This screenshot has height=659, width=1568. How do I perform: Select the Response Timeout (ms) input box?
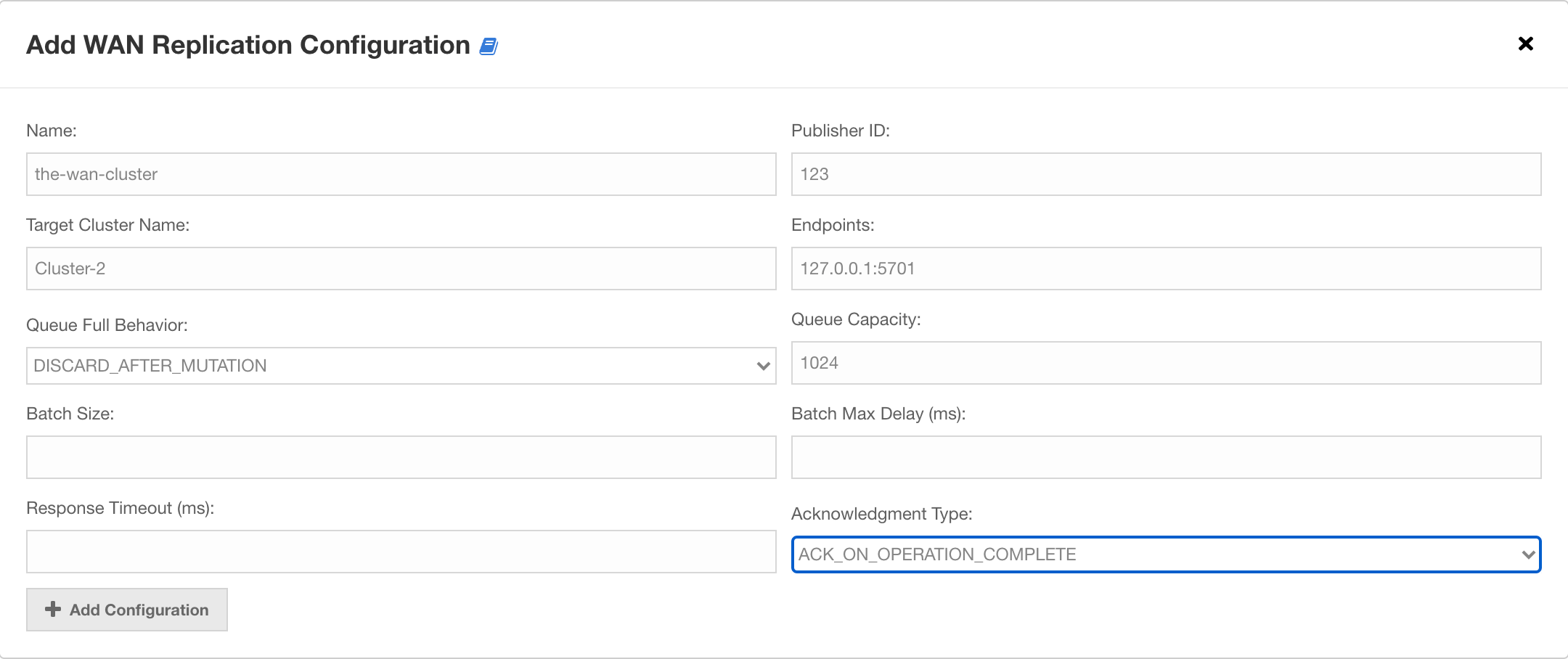[401, 552]
